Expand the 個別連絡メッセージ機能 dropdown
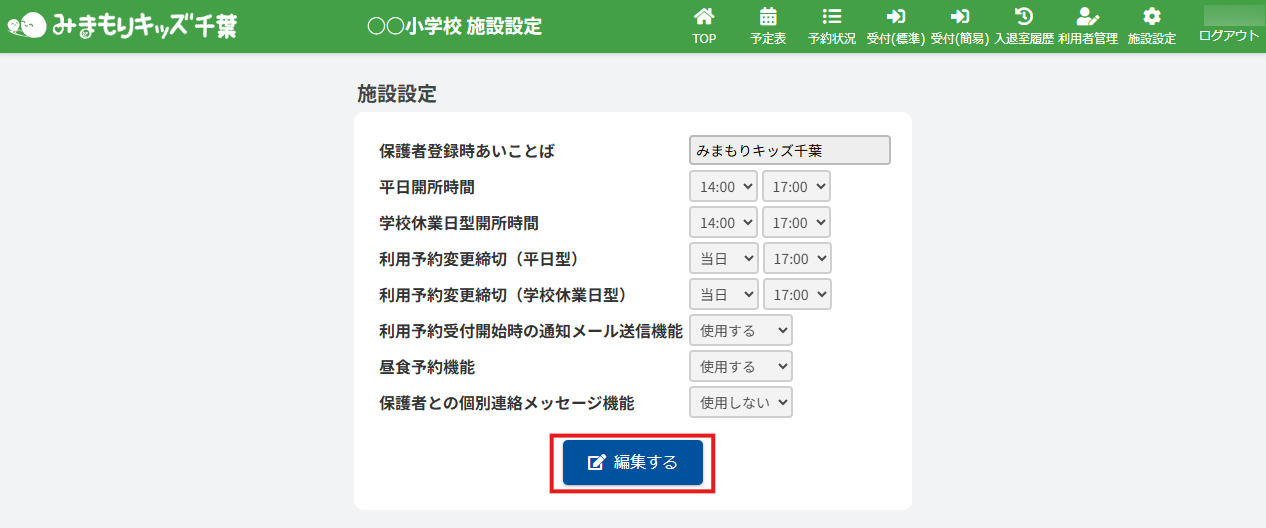The height and width of the screenshot is (528, 1266). tap(740, 403)
